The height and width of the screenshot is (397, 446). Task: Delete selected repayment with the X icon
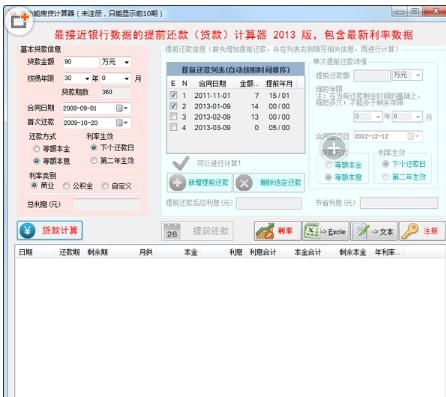(x=244, y=183)
